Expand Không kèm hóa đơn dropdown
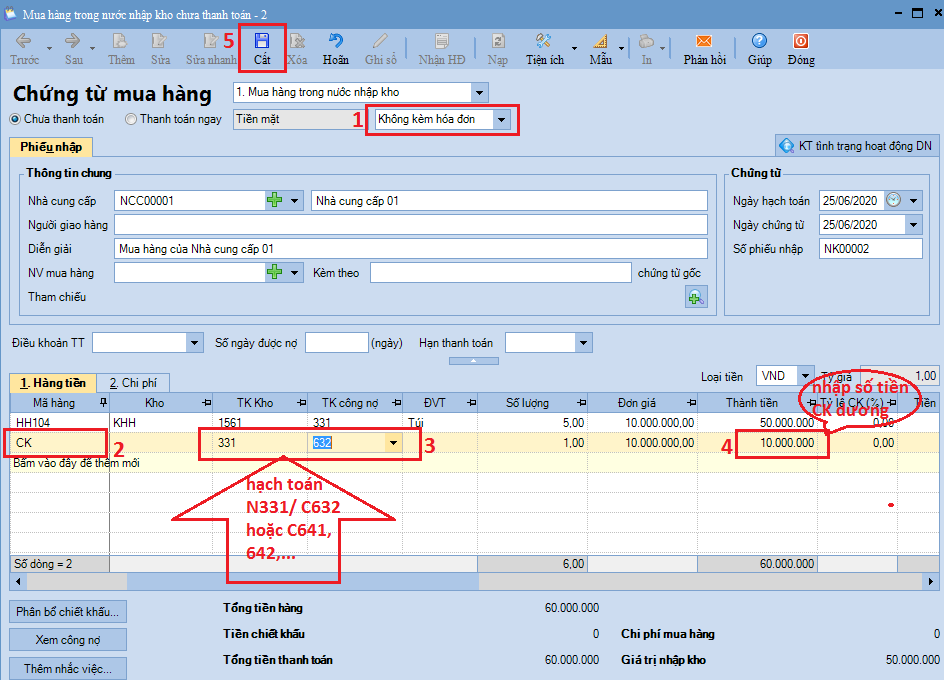944x680 pixels. pyautogui.click(x=501, y=119)
